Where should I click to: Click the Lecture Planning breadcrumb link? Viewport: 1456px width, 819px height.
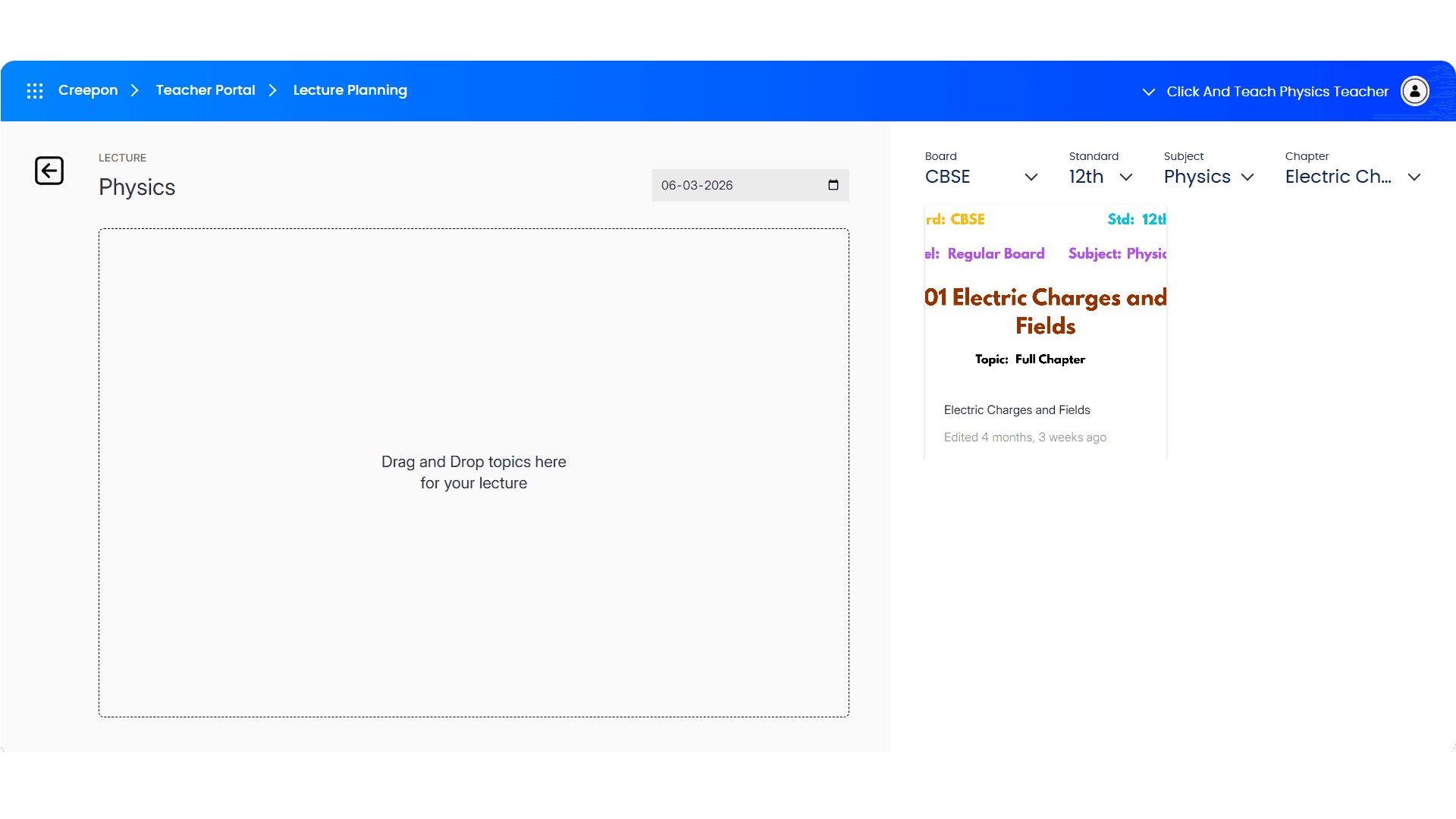pyautogui.click(x=350, y=90)
